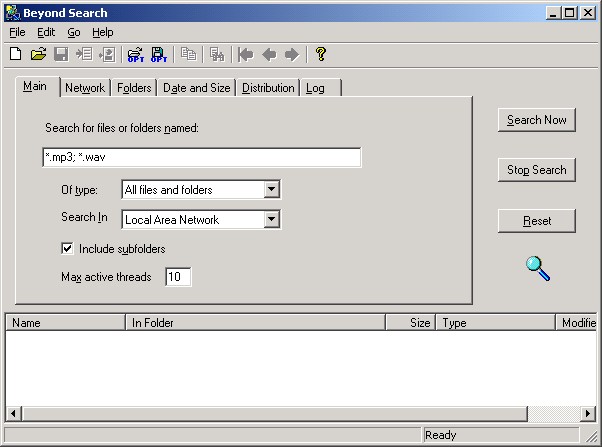This screenshot has height=447, width=602.
Task: Switch to the Date and Size tab
Action: pyautogui.click(x=197, y=88)
